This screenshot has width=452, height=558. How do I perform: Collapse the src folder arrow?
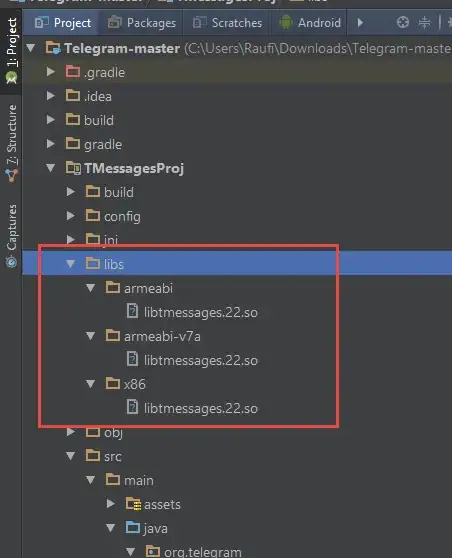tap(71, 456)
